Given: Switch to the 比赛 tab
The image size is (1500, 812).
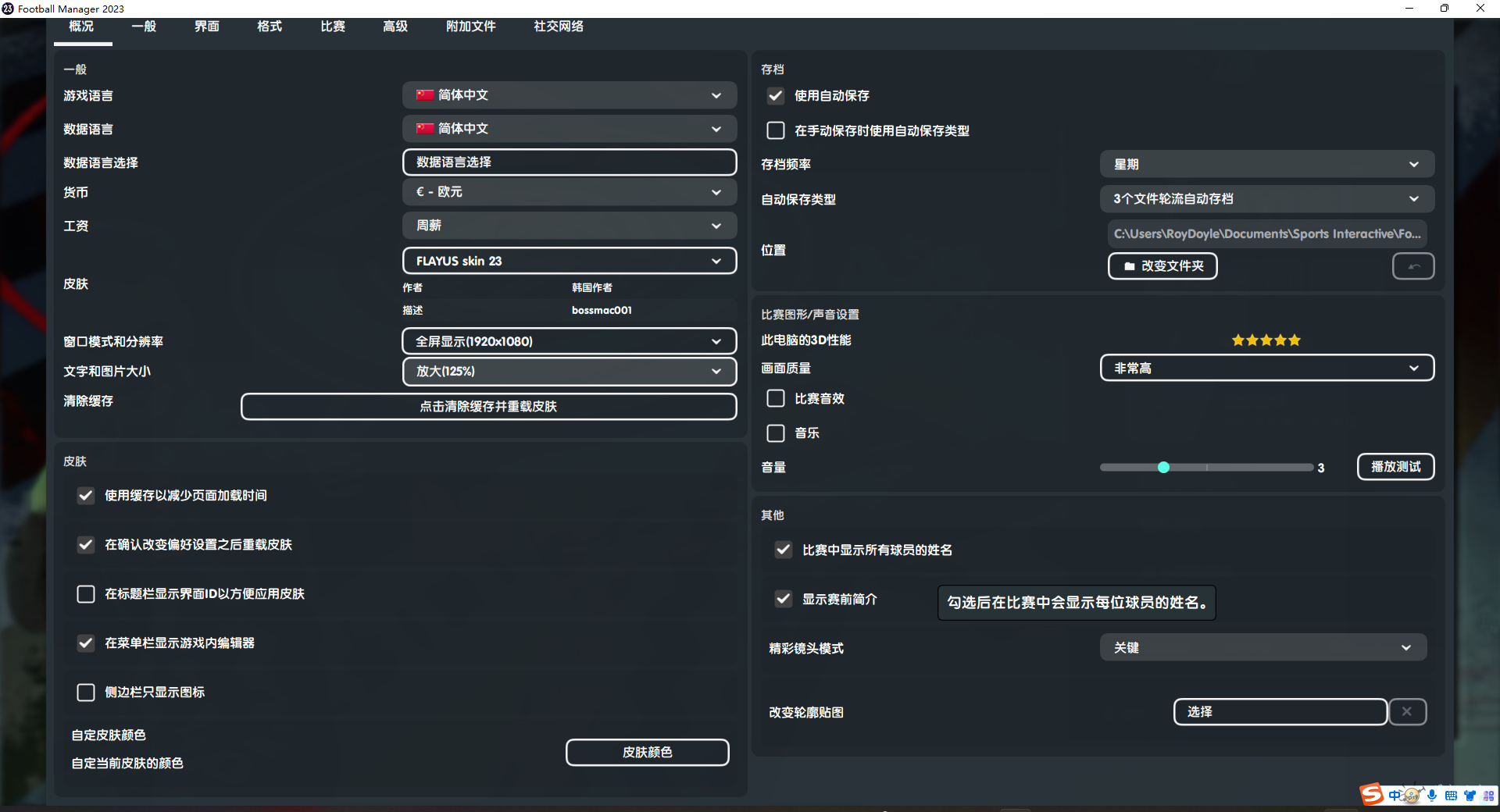Looking at the screenshot, I should point(333,27).
